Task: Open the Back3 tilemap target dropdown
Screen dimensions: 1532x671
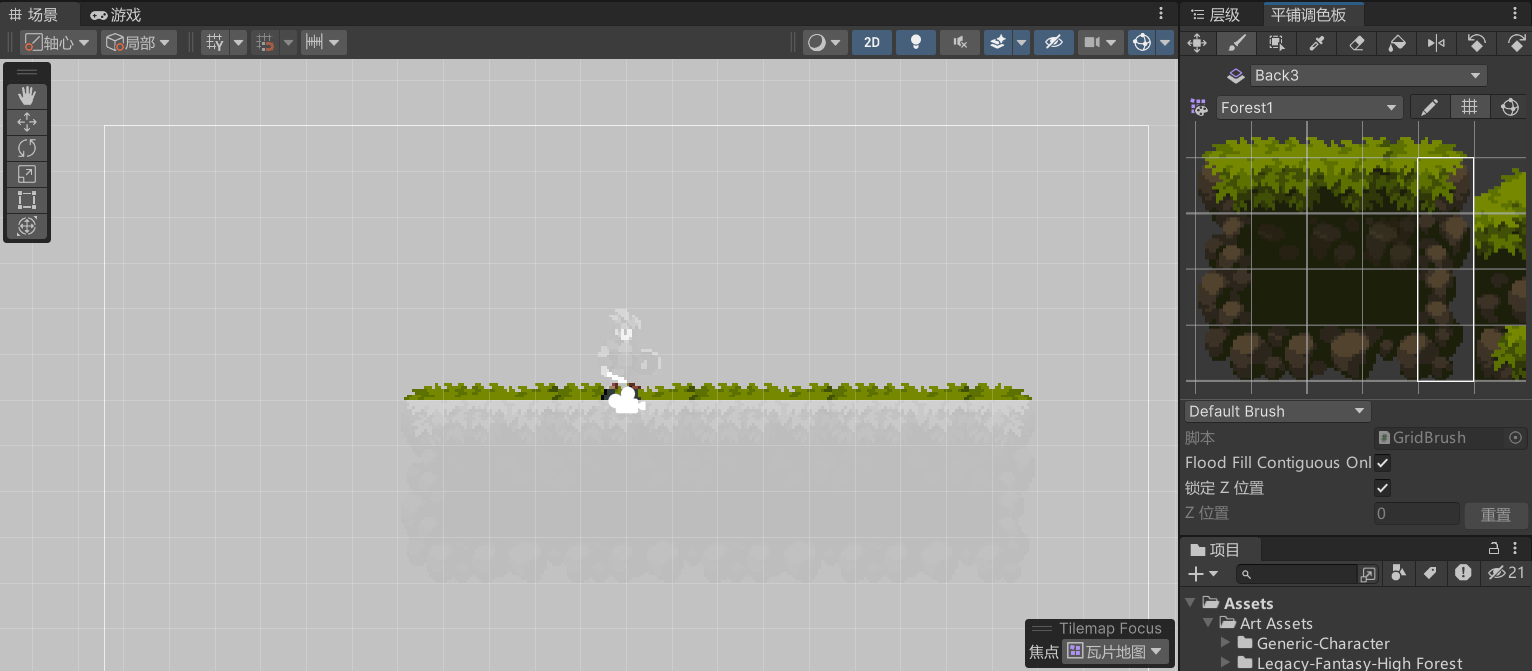Action: pos(1366,75)
